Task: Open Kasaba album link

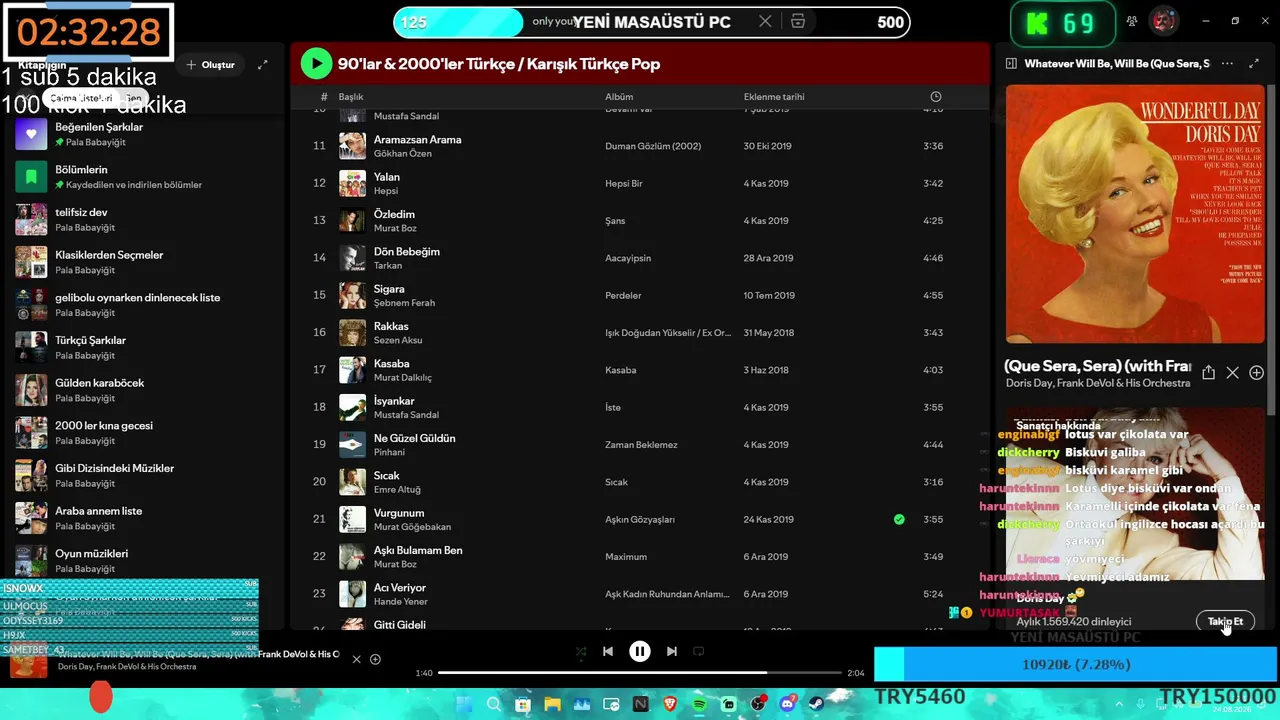Action: (x=621, y=370)
